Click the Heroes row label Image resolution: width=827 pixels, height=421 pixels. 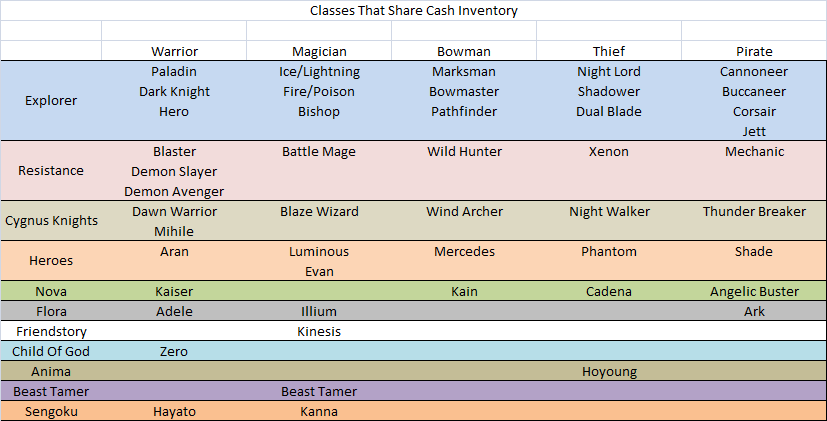51,261
